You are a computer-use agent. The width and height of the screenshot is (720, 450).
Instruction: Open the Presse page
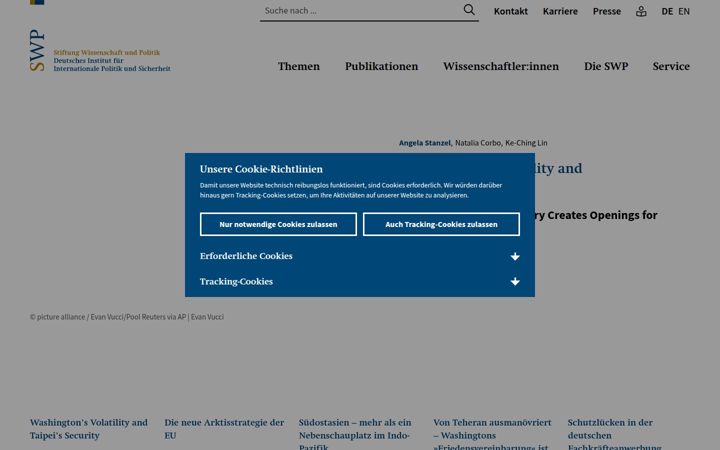coord(607,11)
